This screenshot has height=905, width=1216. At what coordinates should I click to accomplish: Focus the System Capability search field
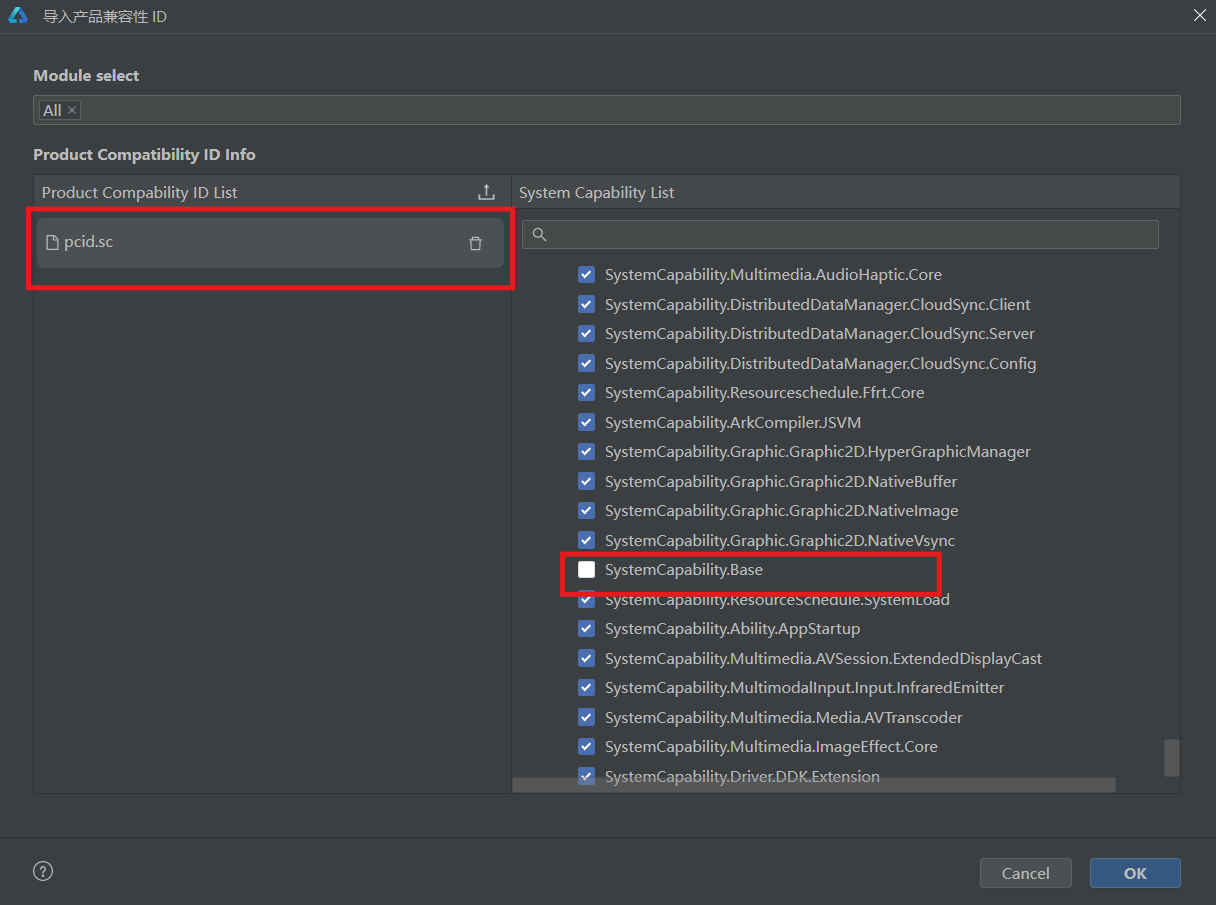[x=850, y=234]
